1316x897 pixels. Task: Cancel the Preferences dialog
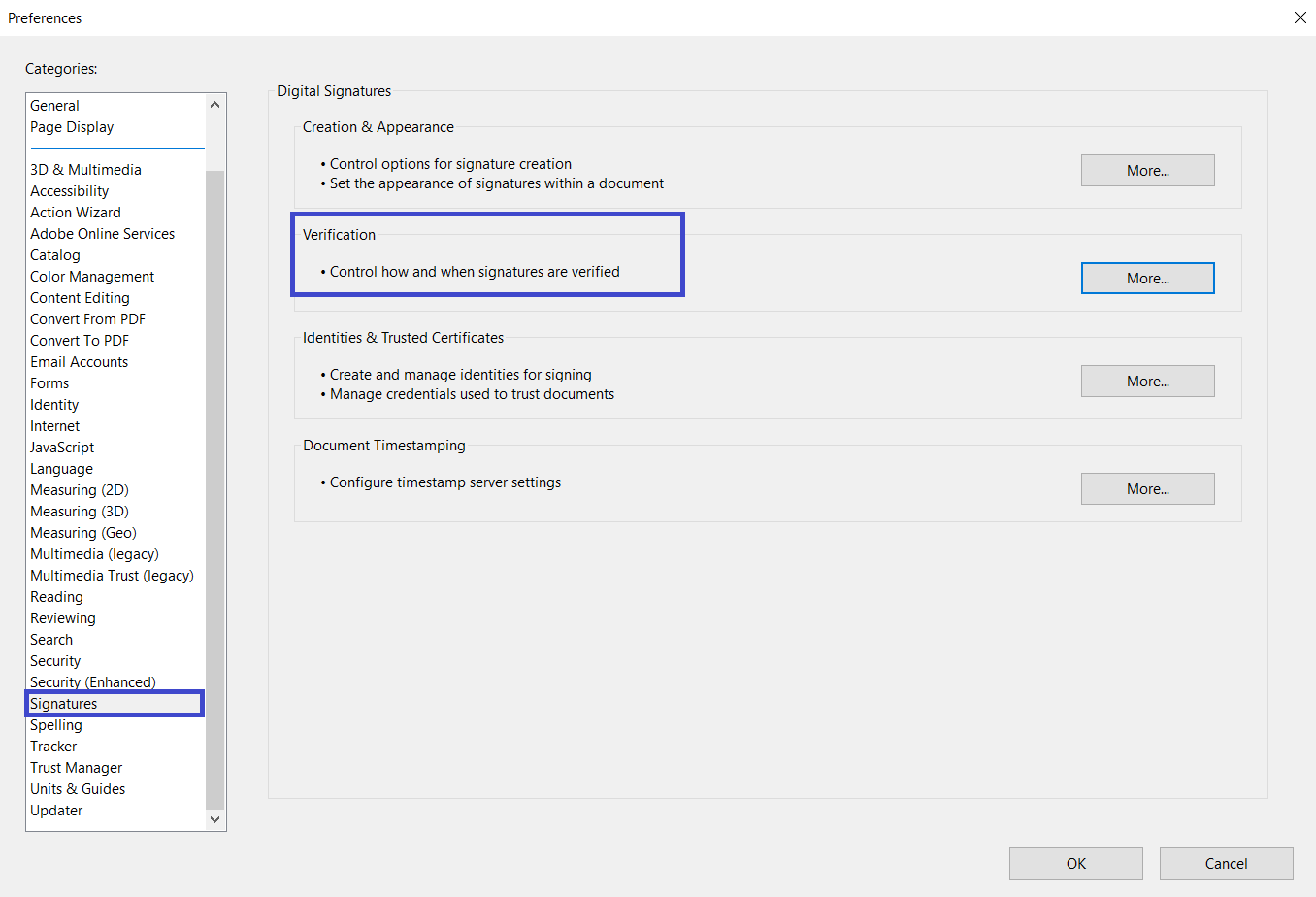point(1226,864)
